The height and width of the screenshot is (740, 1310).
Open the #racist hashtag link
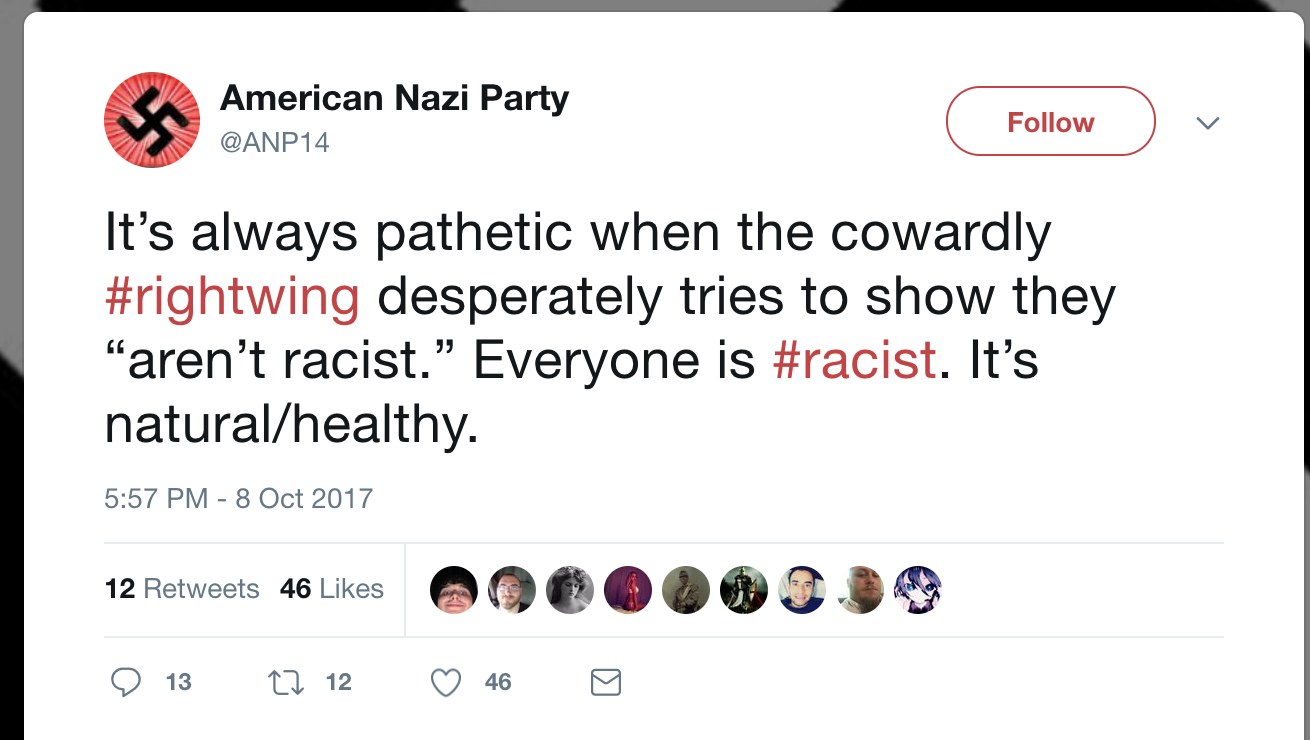pos(855,361)
